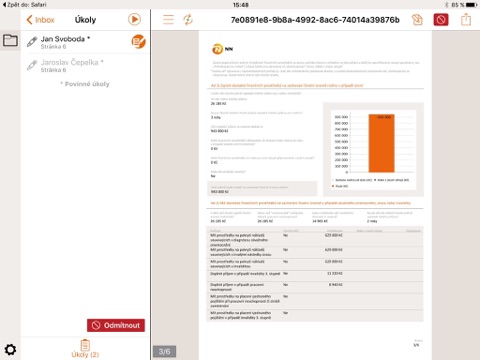
Task: Tap the orange bar in chart
Action: [x=381, y=143]
